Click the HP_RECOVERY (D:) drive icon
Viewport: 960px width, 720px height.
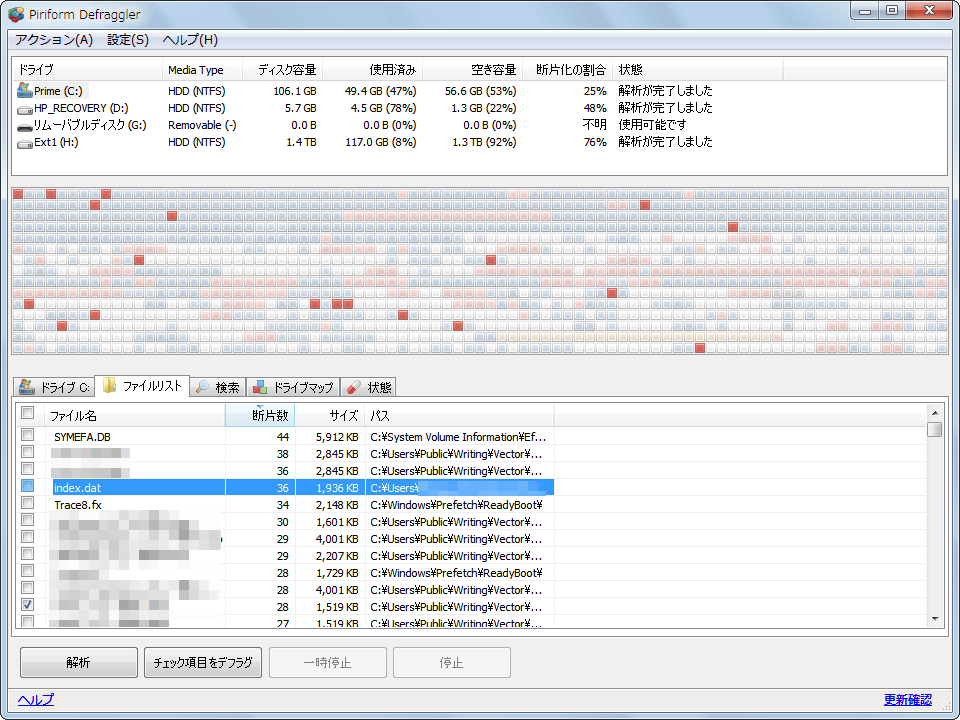click(x=24, y=109)
